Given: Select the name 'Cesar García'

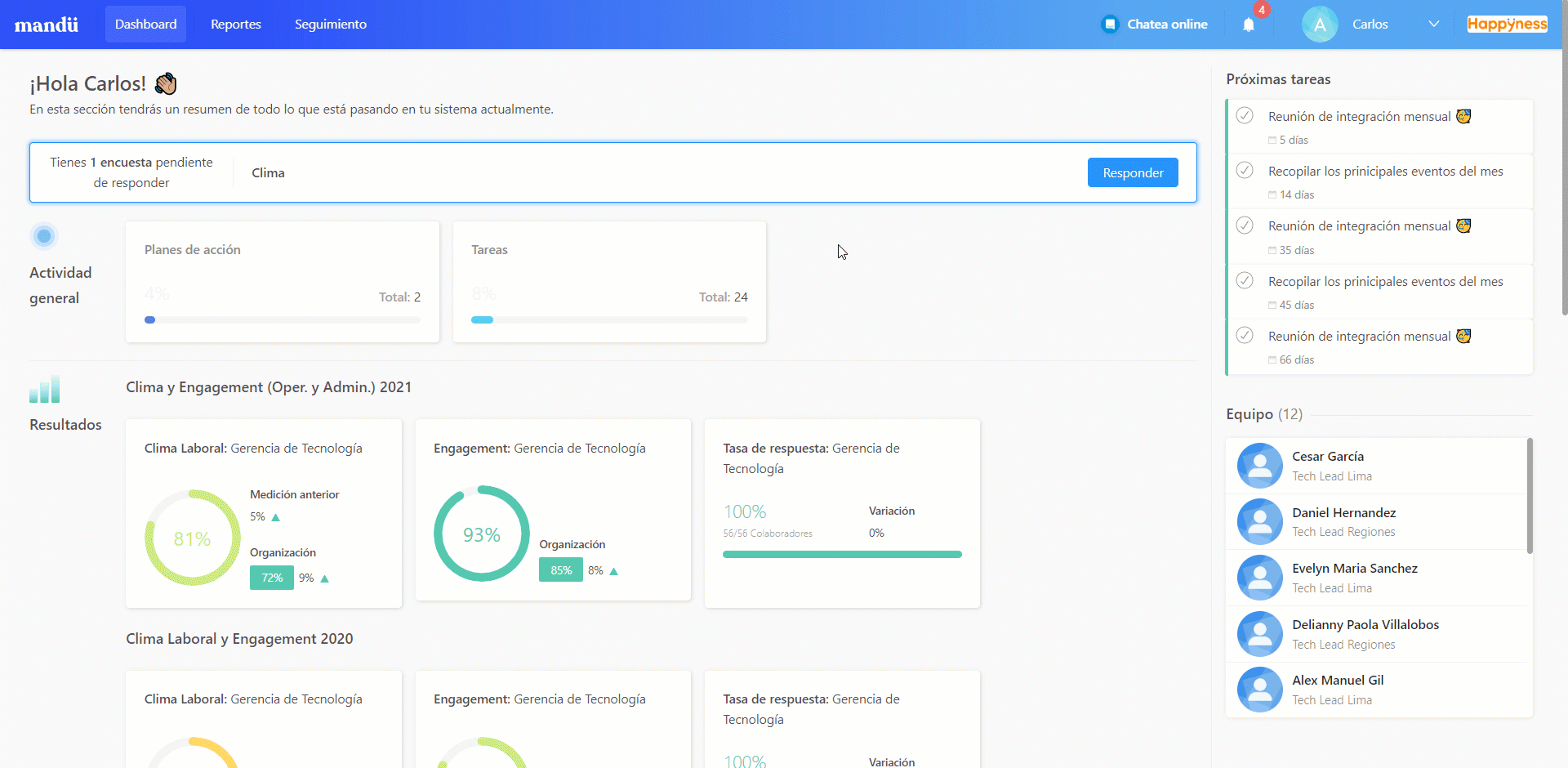Looking at the screenshot, I should [1328, 457].
